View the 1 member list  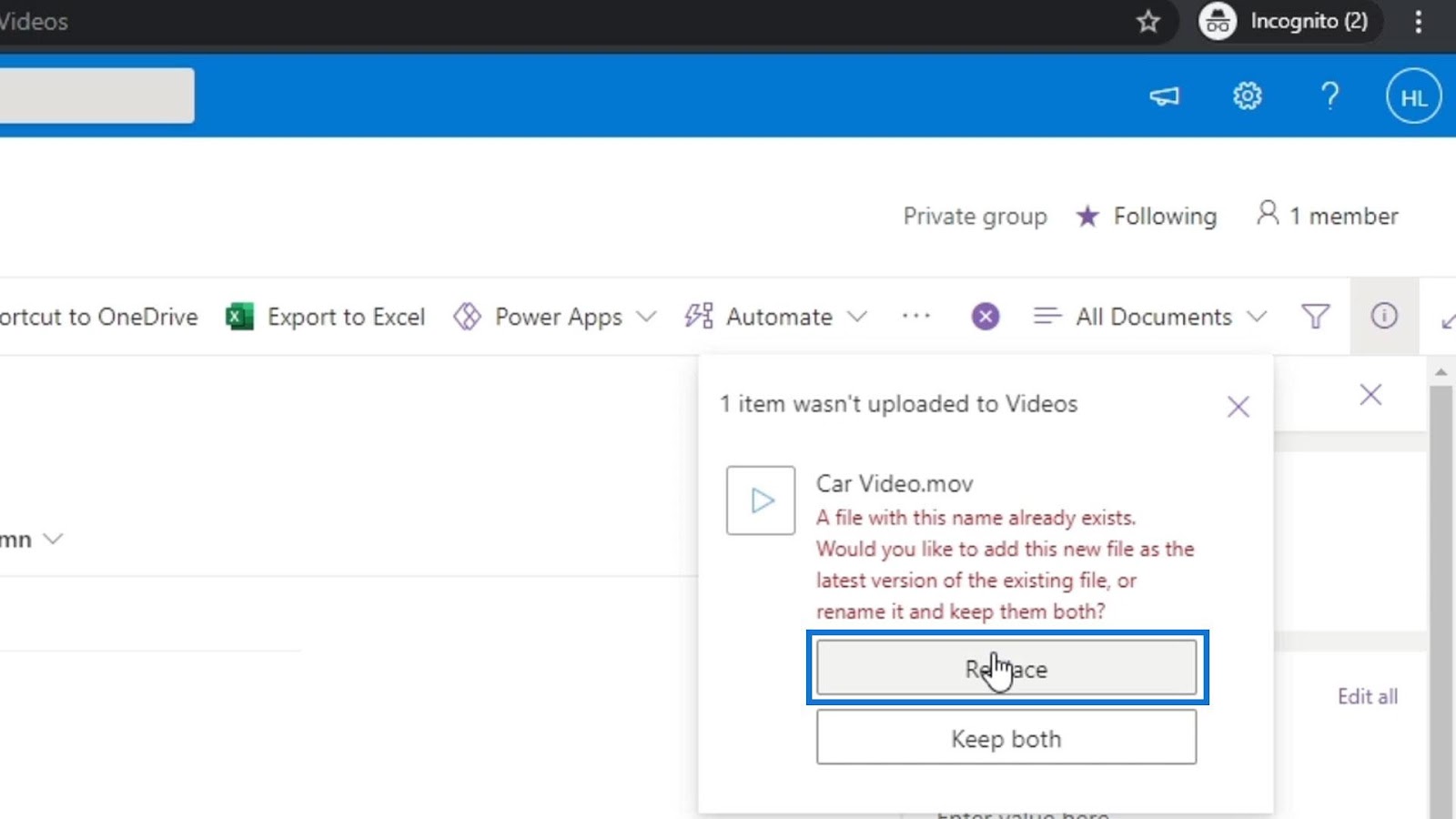[x=1328, y=216]
